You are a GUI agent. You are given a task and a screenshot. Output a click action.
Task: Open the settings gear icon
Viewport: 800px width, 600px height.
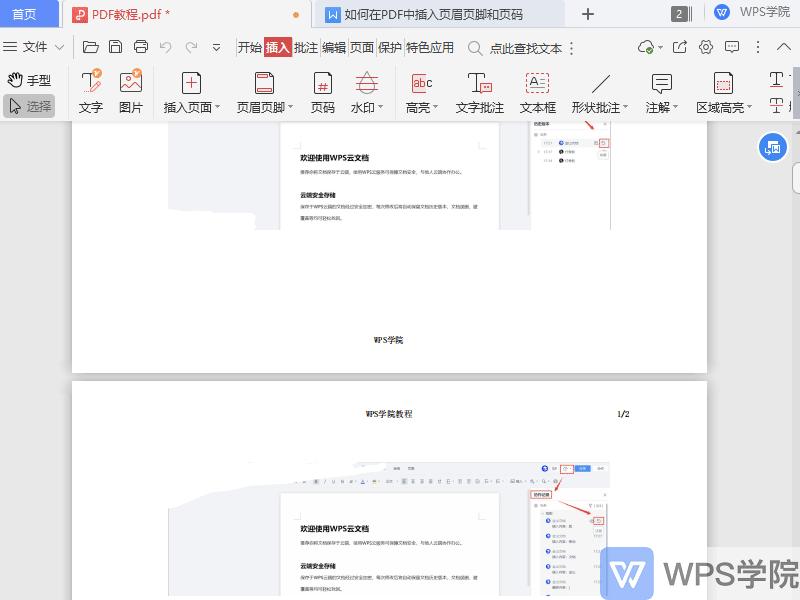pos(705,47)
